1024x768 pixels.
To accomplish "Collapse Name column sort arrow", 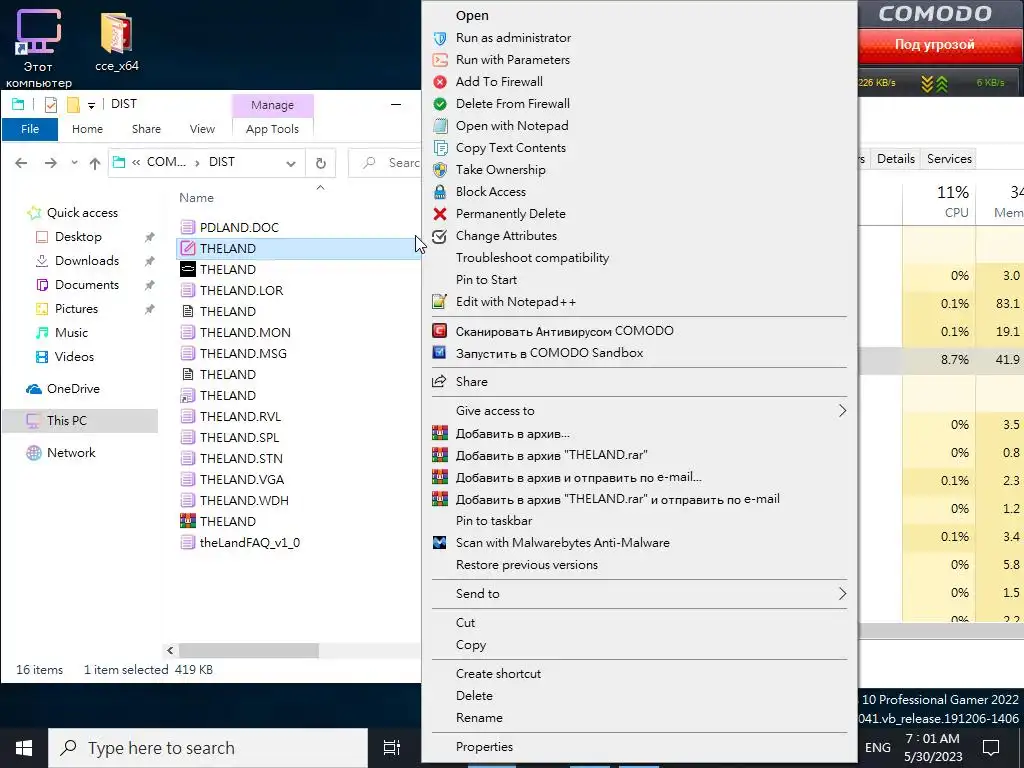I will [x=320, y=187].
